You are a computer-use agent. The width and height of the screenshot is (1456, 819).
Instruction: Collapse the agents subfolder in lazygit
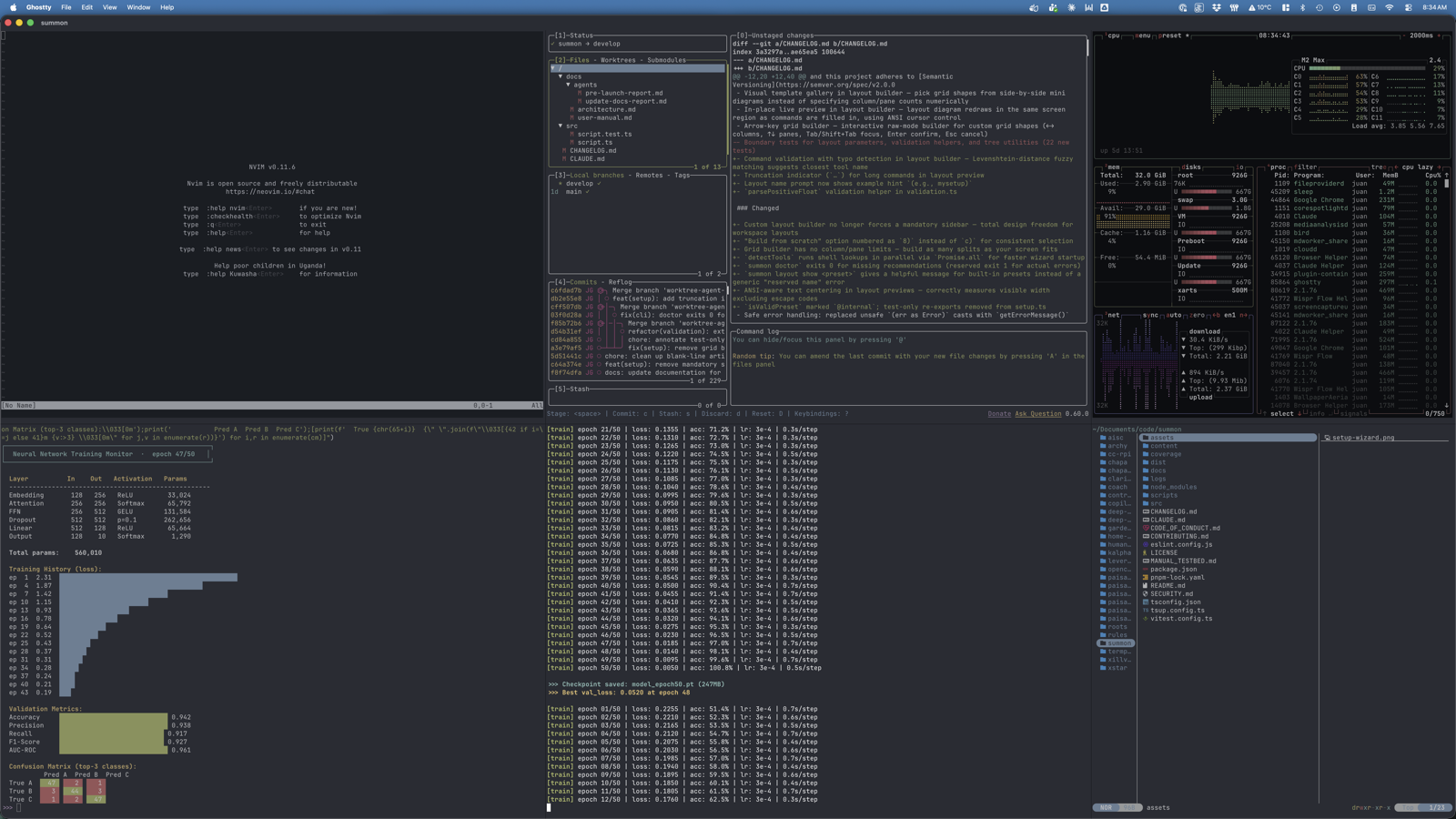pos(586,85)
